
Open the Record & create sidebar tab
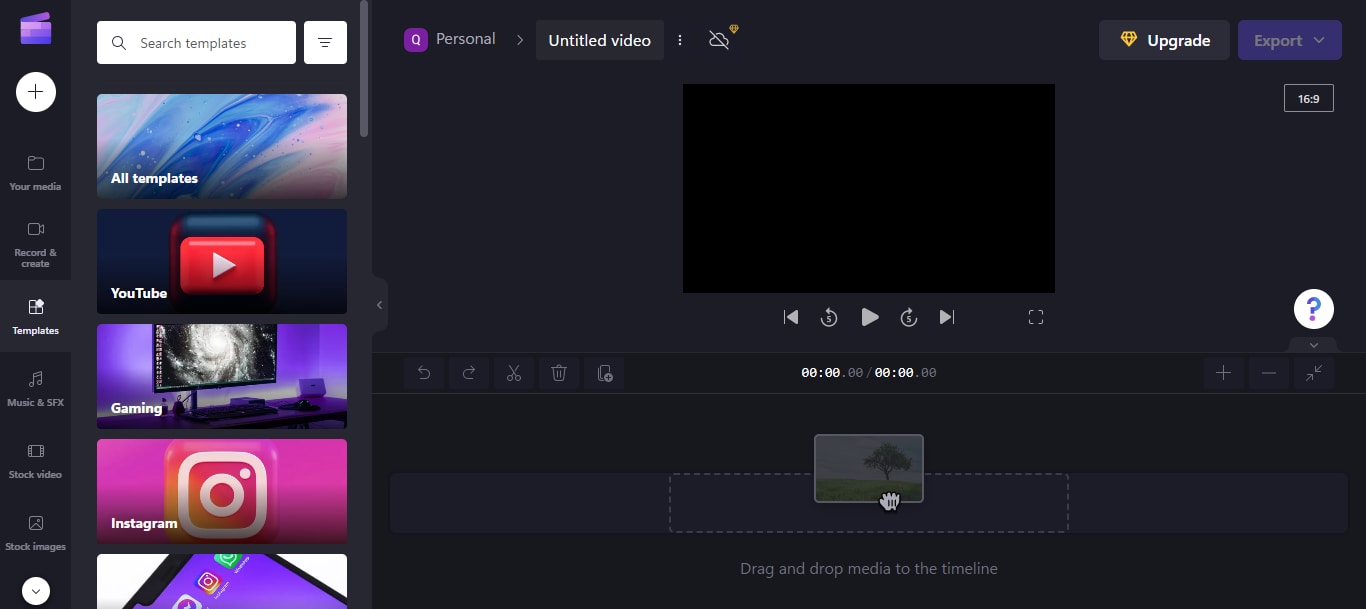(x=35, y=244)
